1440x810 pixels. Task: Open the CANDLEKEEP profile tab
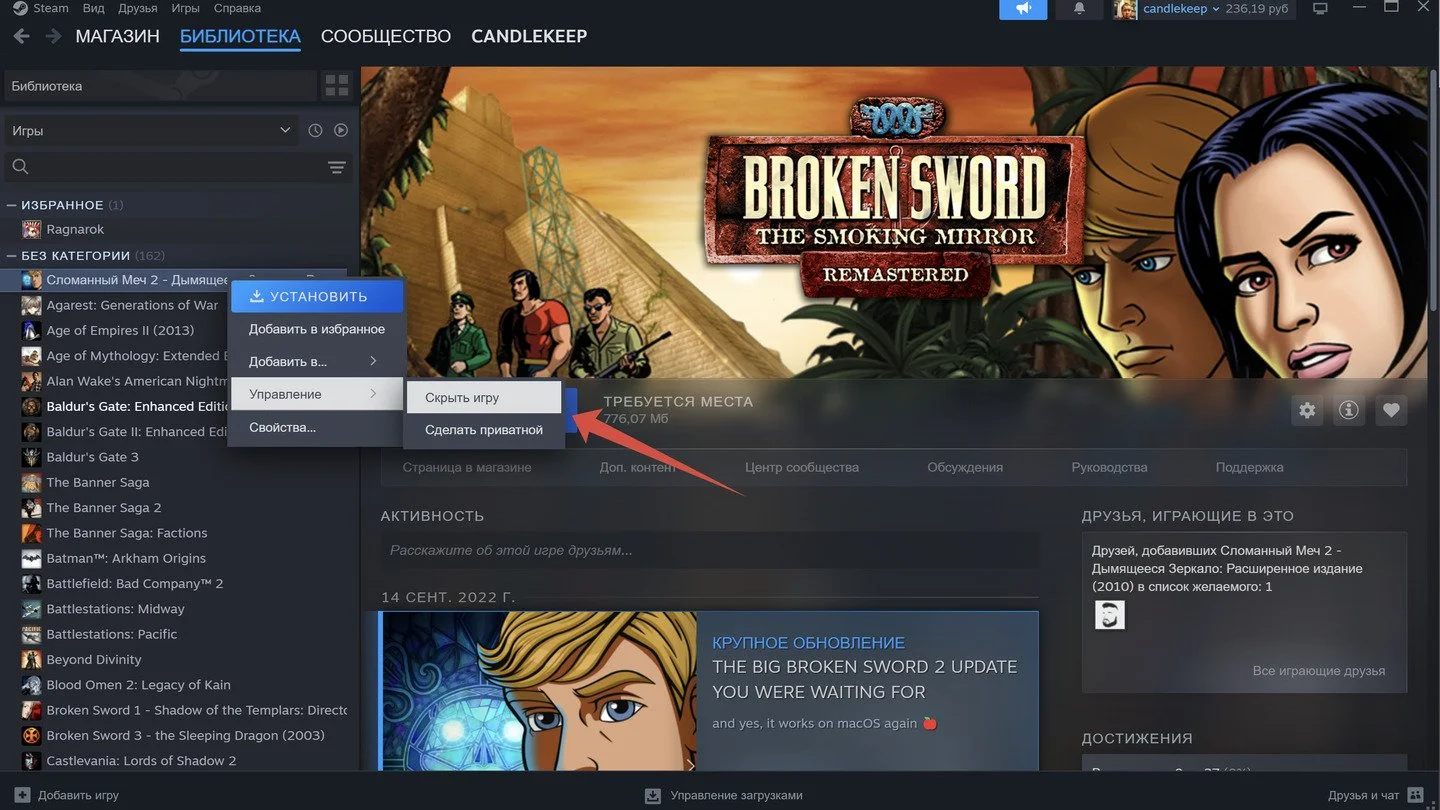tap(529, 37)
